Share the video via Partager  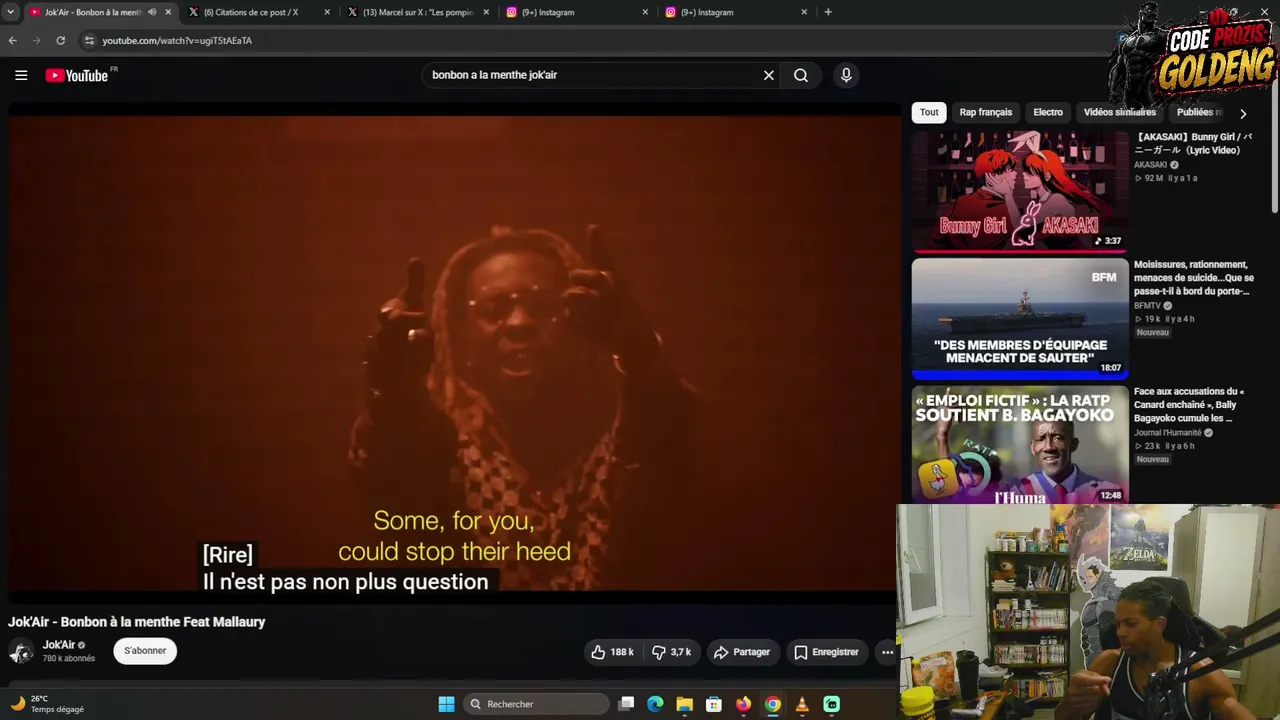[742, 652]
